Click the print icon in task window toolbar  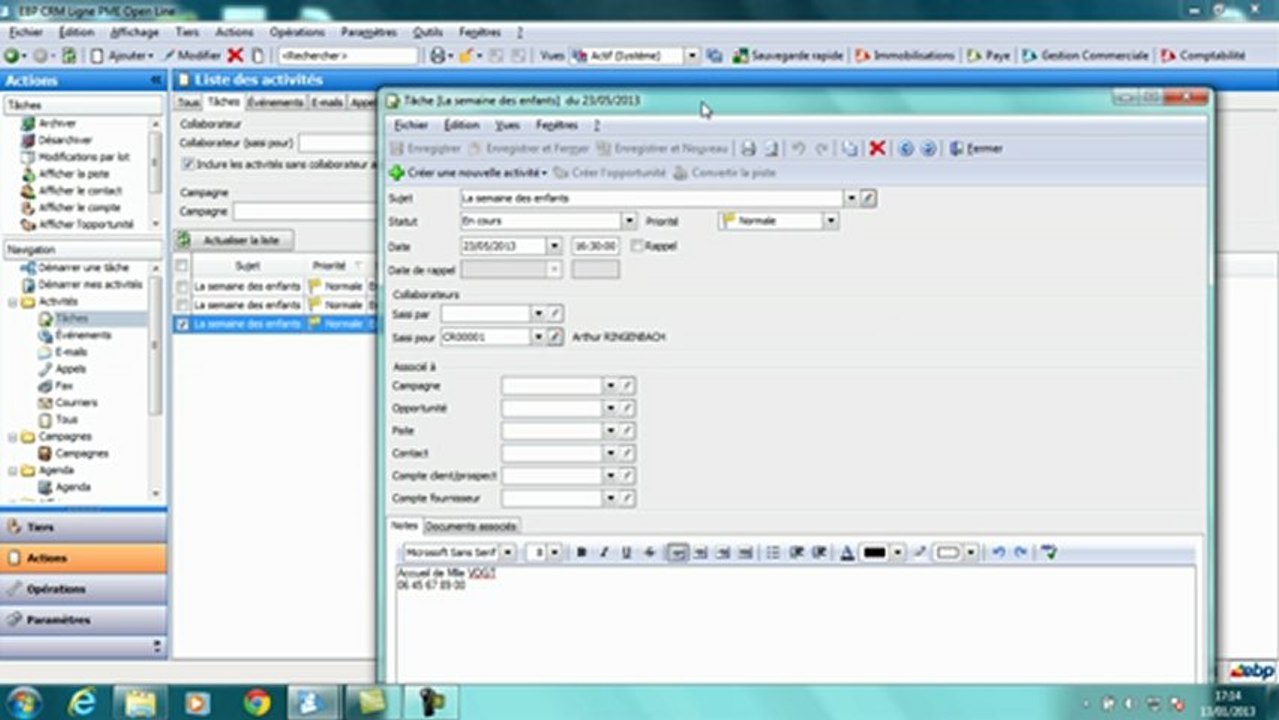[x=748, y=148]
